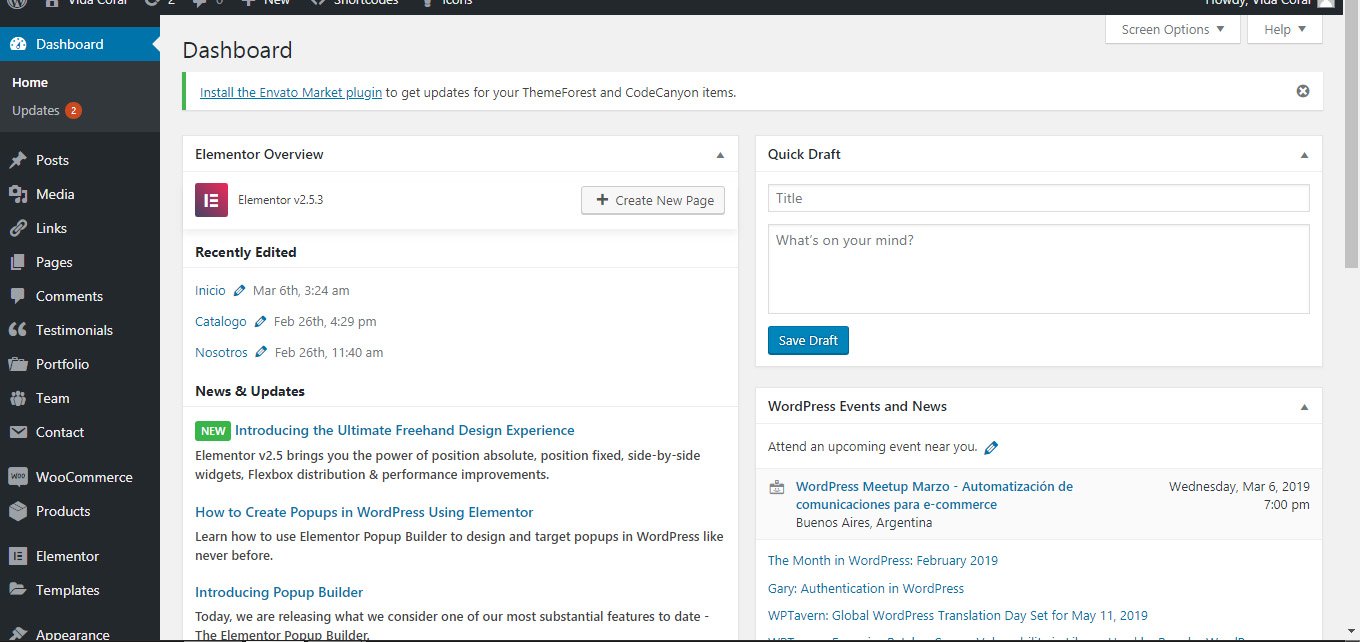This screenshot has height=642, width=1360.
Task: Open Pages using its page icon
Action: point(17,262)
